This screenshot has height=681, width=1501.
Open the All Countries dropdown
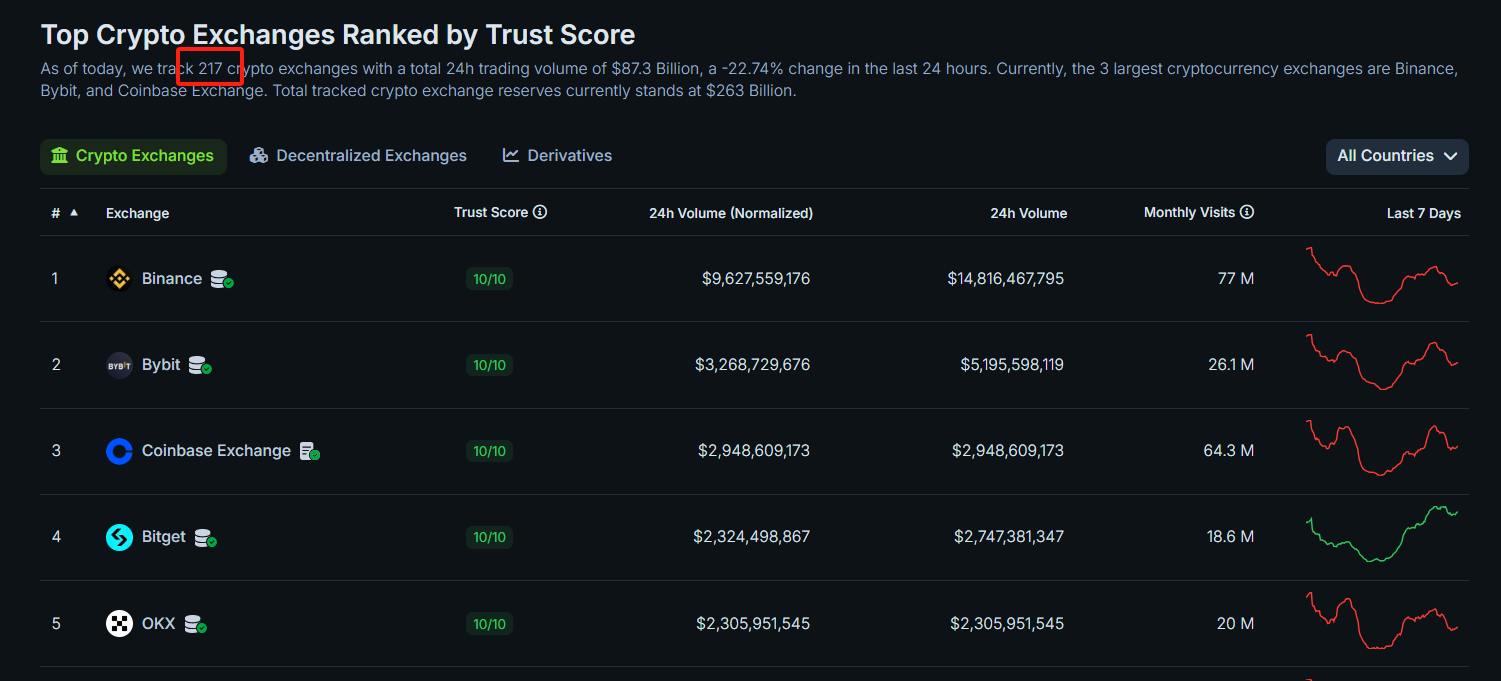coord(1397,156)
